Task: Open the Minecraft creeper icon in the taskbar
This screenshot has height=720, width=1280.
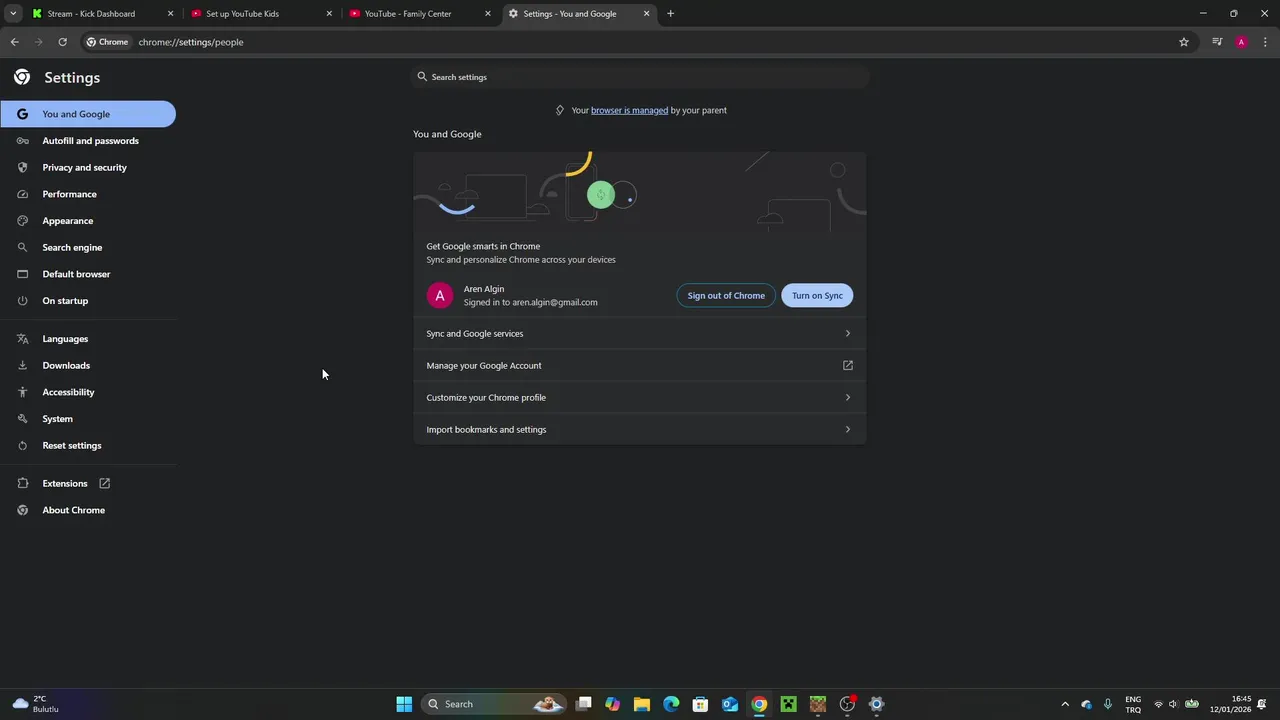Action: pyautogui.click(x=788, y=704)
